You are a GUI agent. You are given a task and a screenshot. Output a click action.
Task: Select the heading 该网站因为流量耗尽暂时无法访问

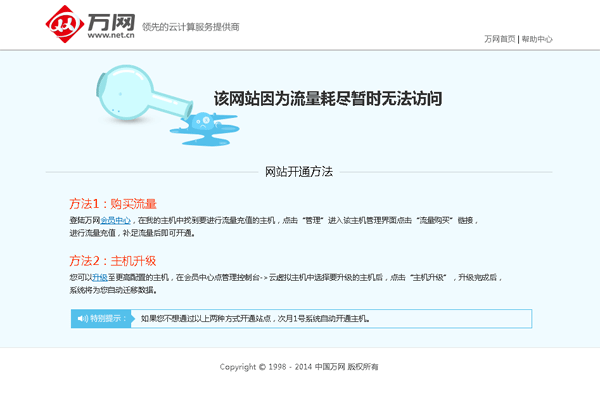(328, 99)
